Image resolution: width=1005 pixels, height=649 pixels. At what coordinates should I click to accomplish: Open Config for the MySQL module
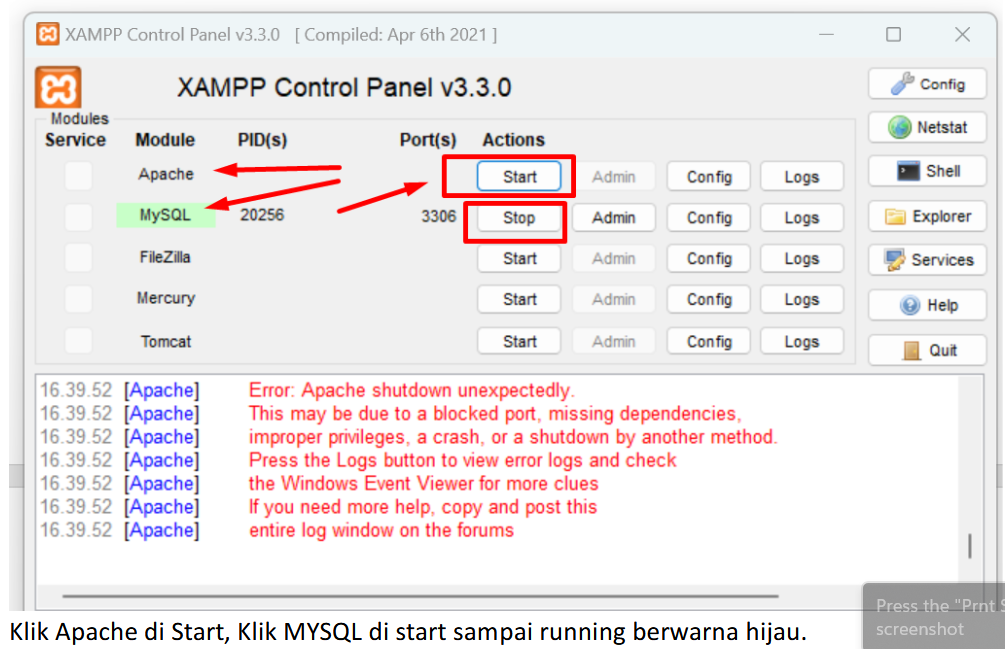click(709, 218)
